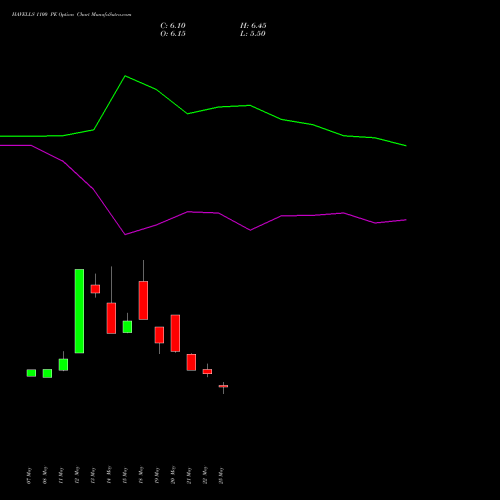Click the red 18 May candlestick body
500x500 pixels.
tap(143, 300)
